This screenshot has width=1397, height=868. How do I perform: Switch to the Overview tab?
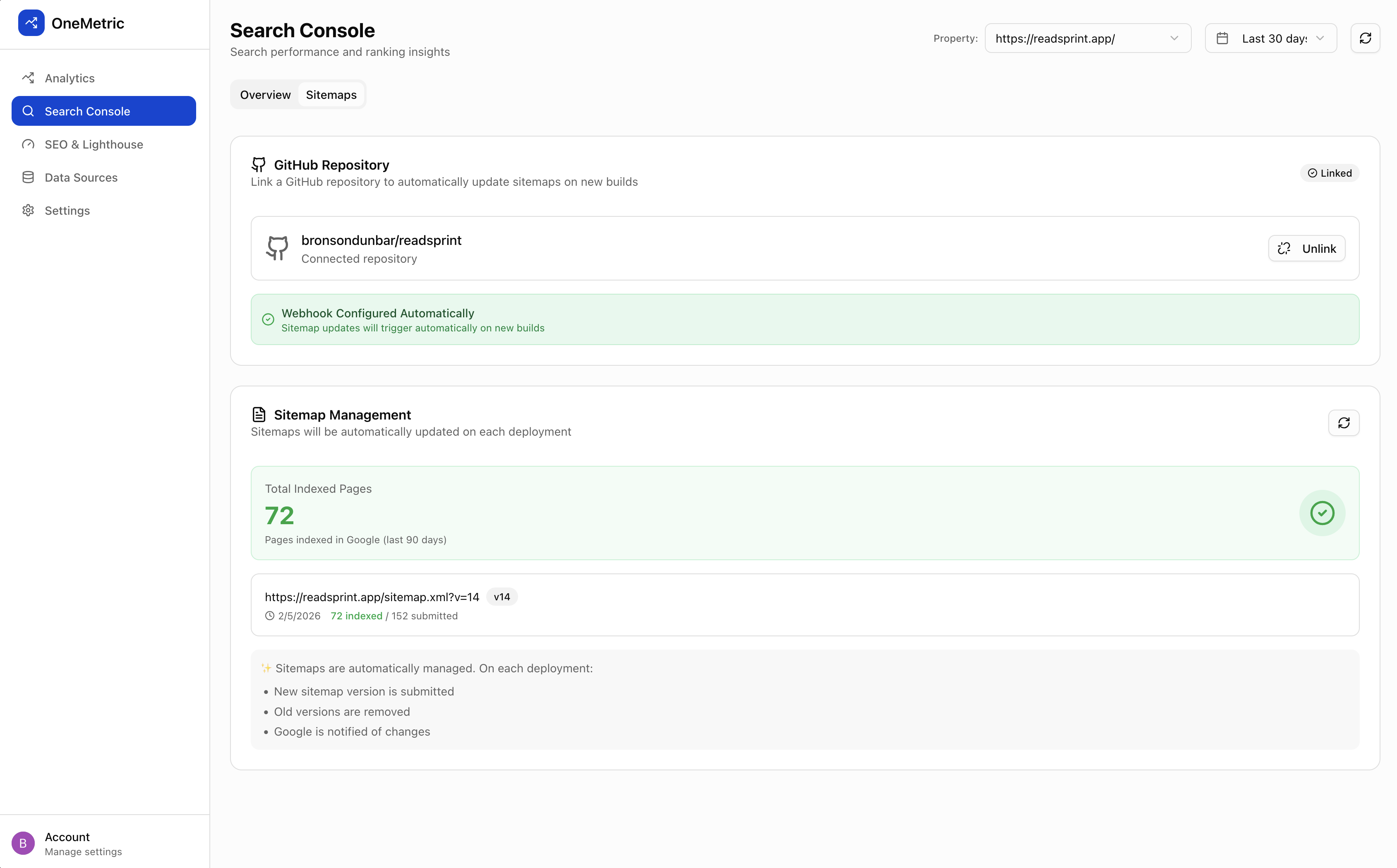coord(265,94)
